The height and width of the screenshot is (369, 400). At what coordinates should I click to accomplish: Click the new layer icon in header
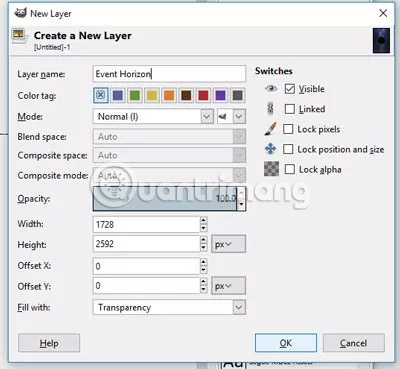pyautogui.click(x=19, y=36)
